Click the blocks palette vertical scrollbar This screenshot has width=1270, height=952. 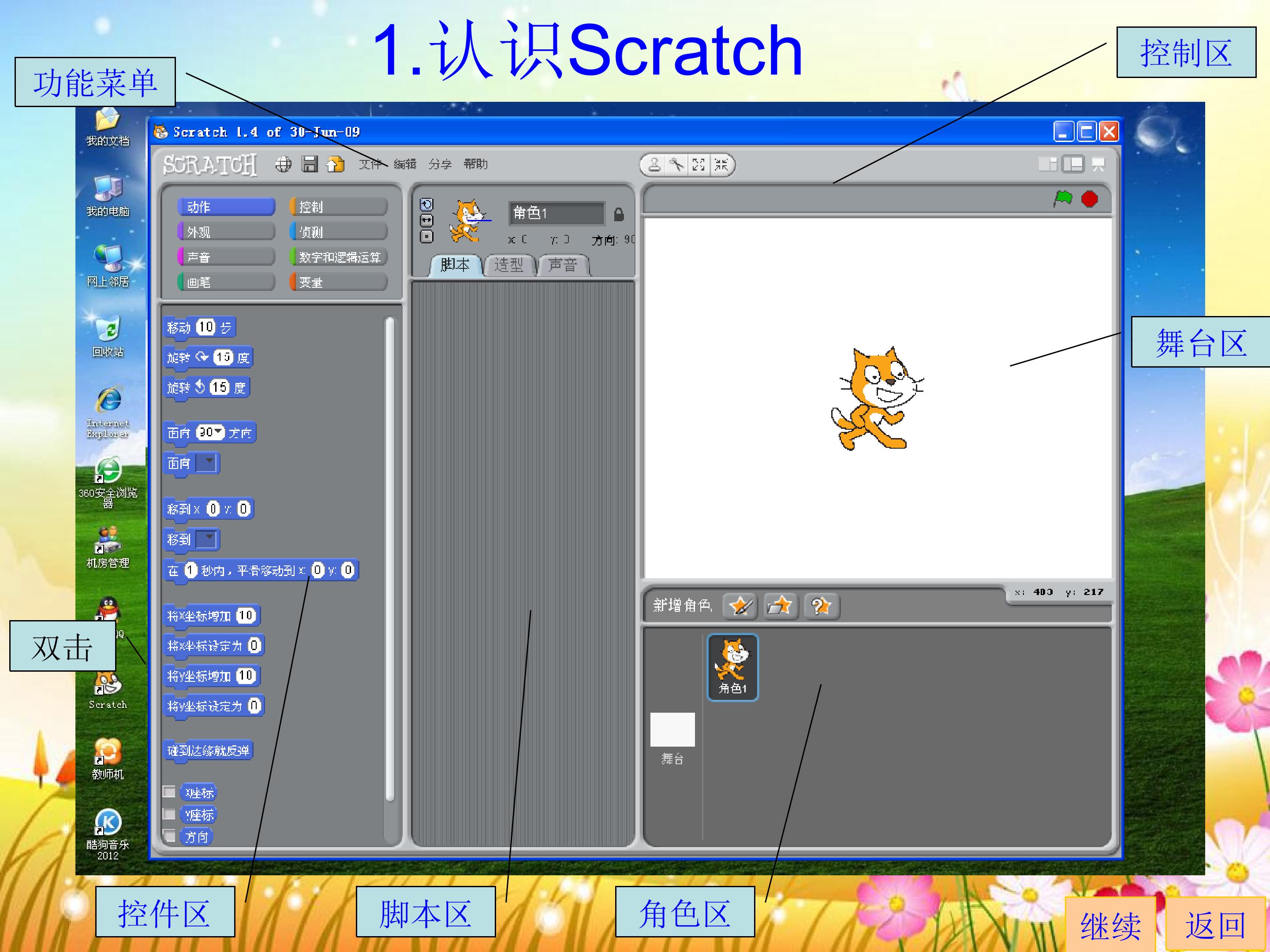(x=390, y=559)
